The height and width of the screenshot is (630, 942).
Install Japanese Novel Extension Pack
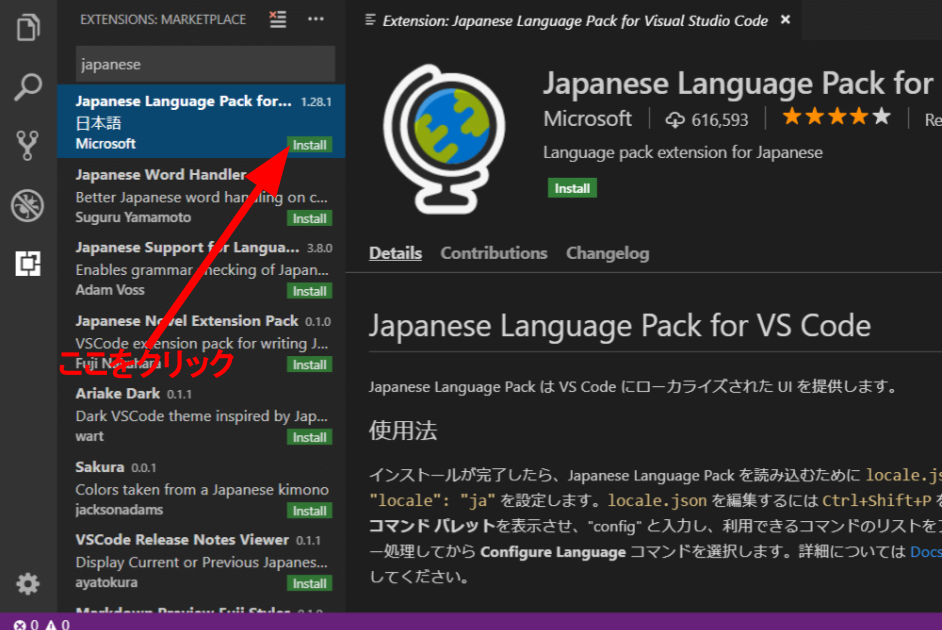pos(309,365)
